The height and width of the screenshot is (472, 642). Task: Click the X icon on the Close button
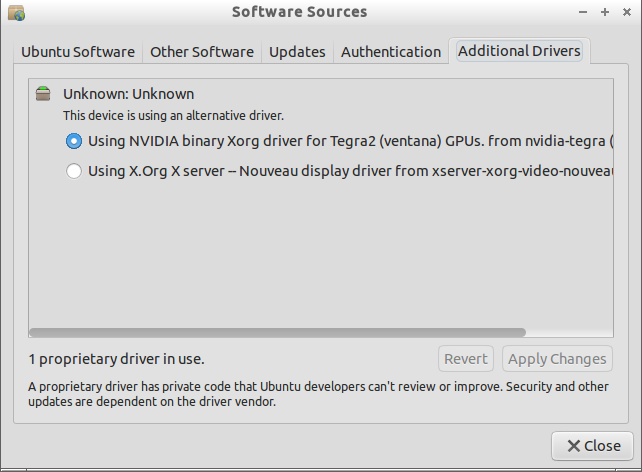[x=574, y=446]
